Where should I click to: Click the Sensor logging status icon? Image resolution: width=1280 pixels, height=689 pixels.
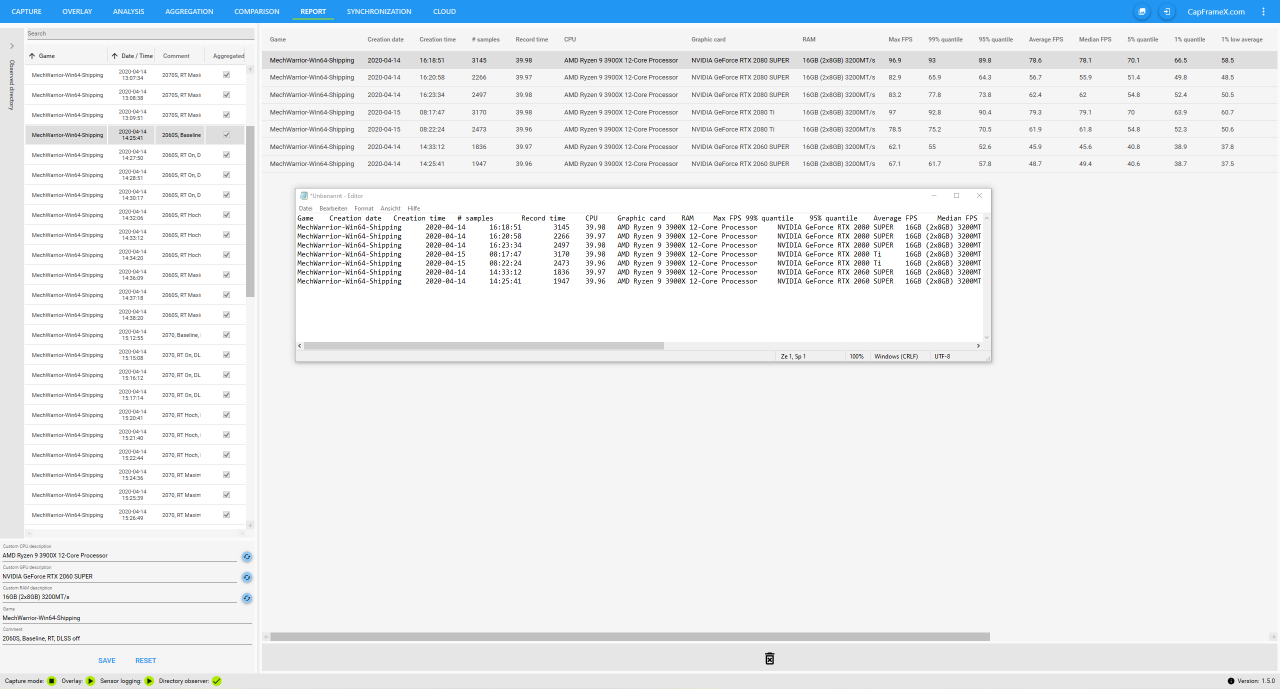click(149, 681)
